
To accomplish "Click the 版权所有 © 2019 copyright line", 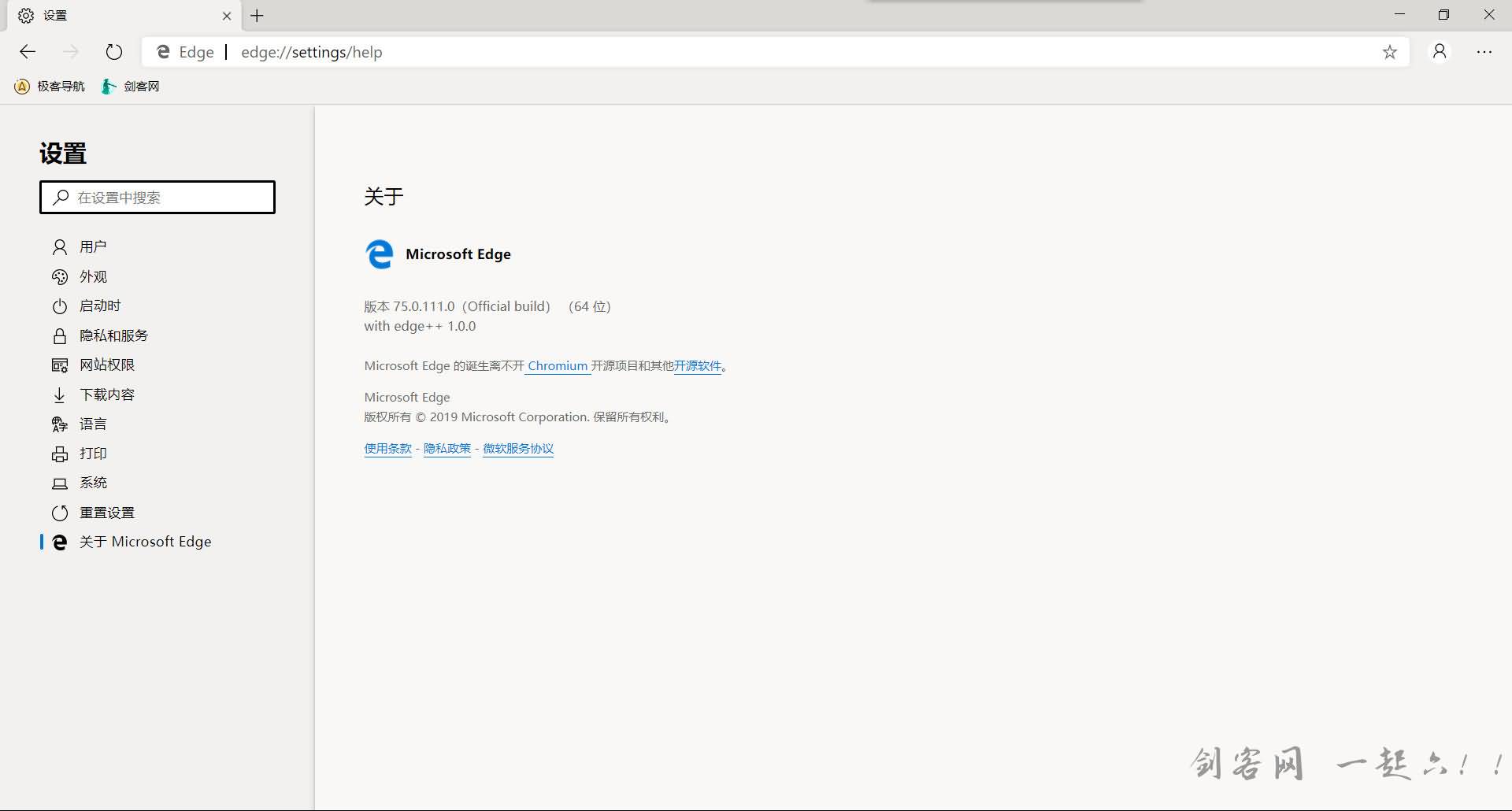I will [519, 417].
